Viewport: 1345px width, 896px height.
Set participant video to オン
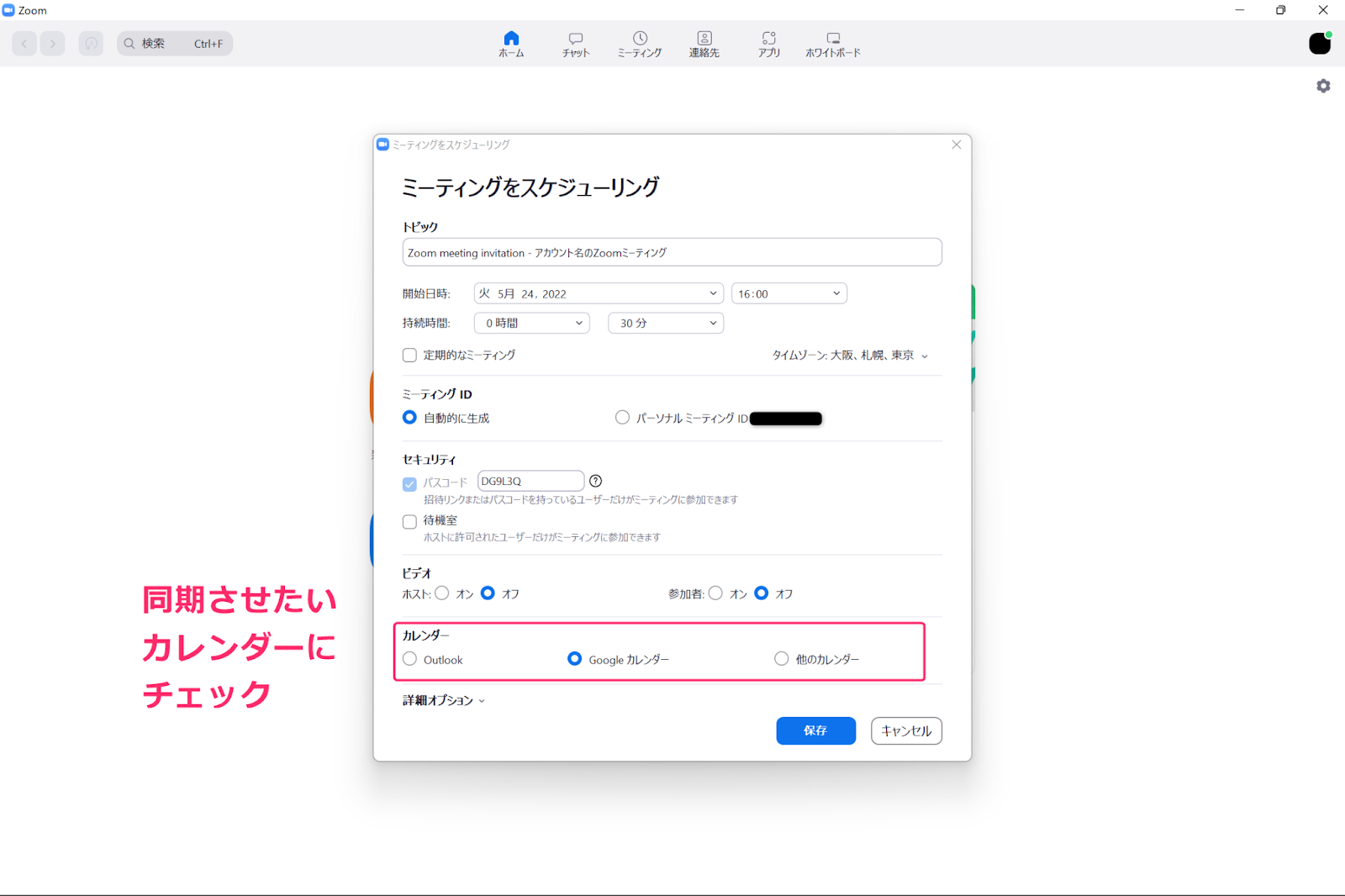click(715, 593)
